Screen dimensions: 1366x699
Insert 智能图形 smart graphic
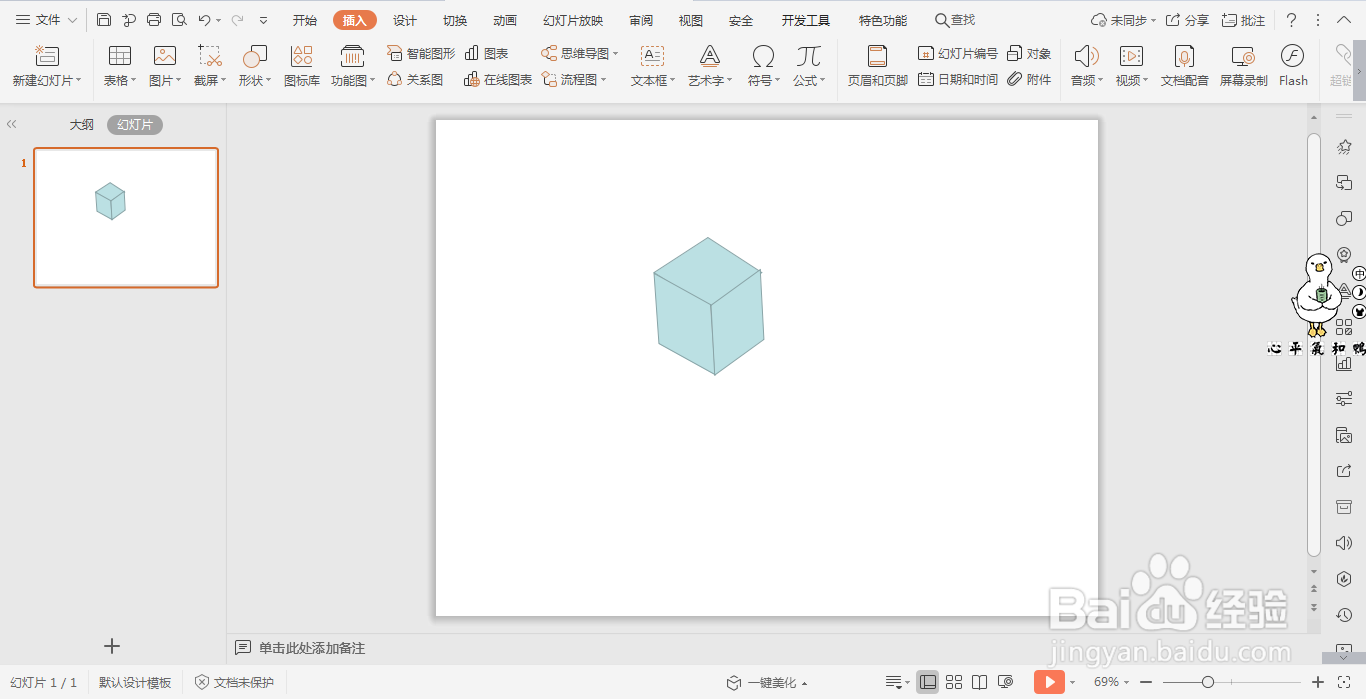click(x=421, y=53)
